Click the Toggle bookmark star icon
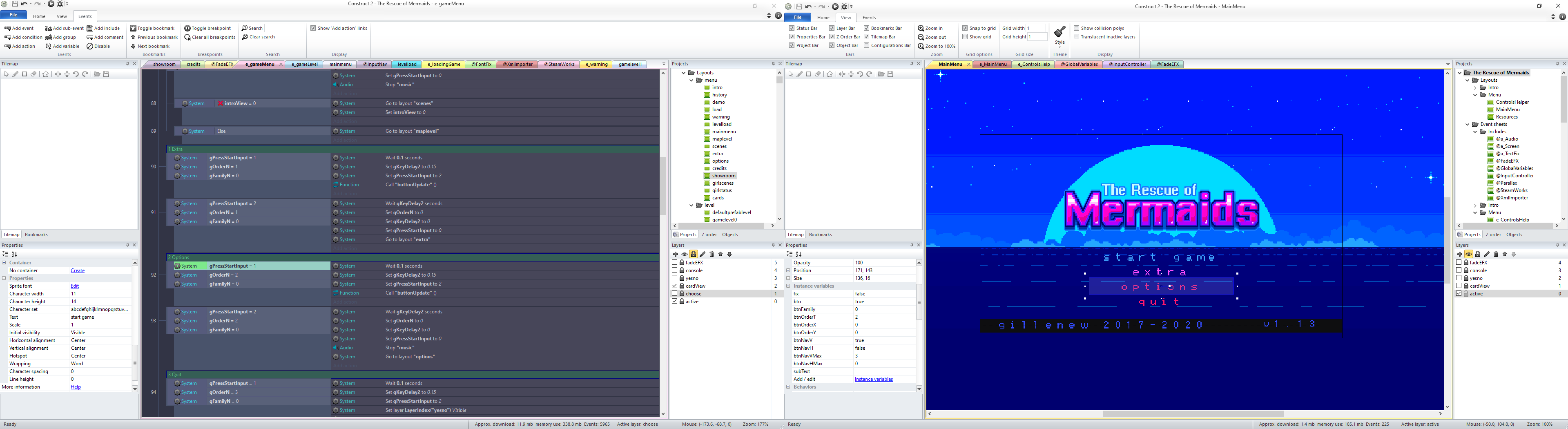The height and width of the screenshot is (429, 1568). coord(133,29)
